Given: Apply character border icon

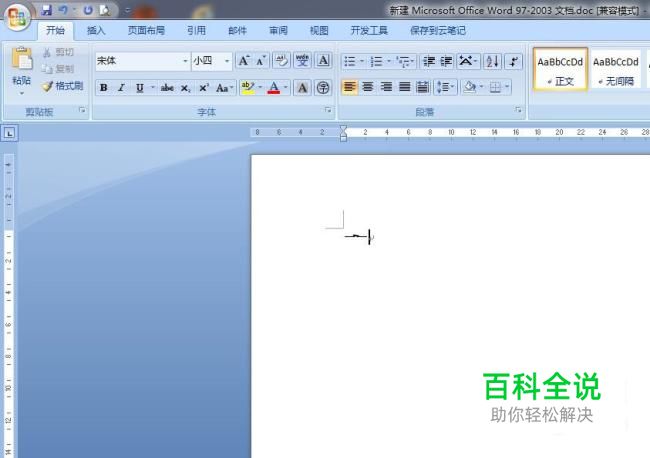Looking at the screenshot, I should pyautogui.click(x=323, y=61).
